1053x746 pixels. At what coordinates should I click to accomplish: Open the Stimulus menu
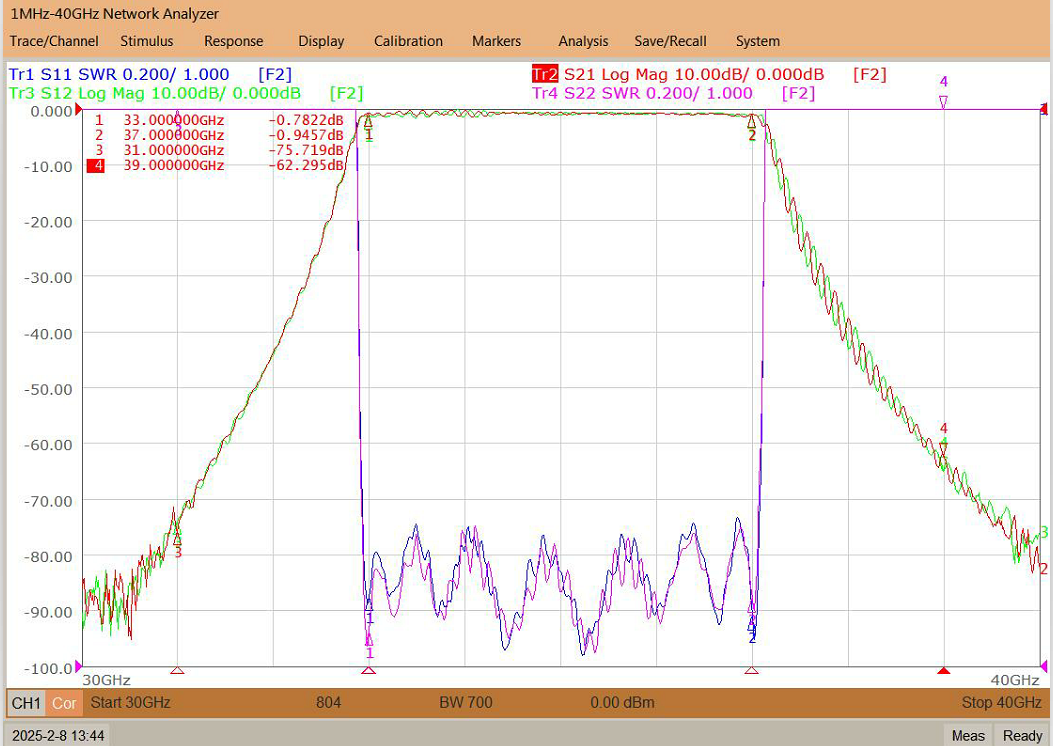146,42
